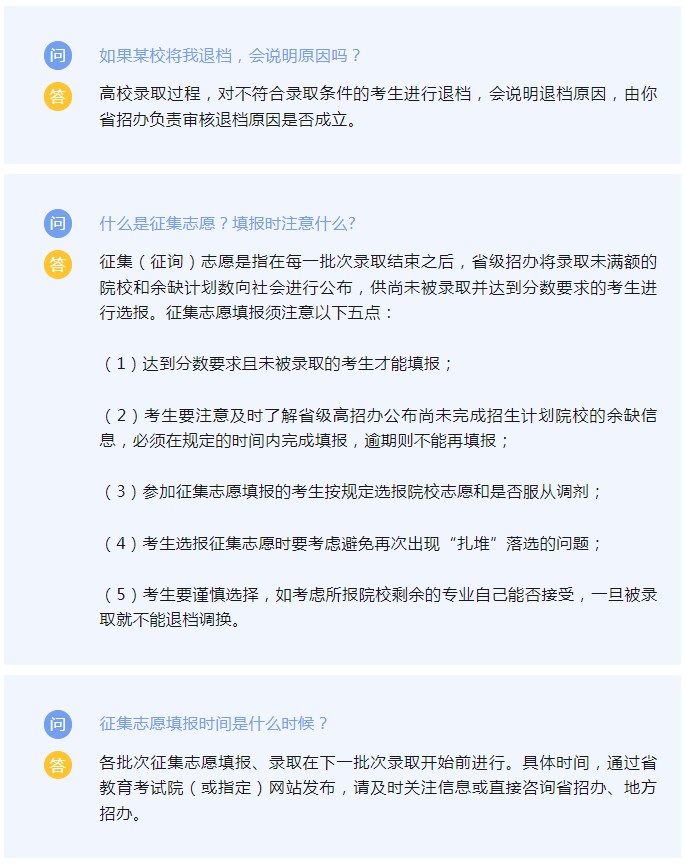The image size is (685, 864).
Task: Click the paragraph defining 征集（征询）志愿
Action: pos(378,287)
